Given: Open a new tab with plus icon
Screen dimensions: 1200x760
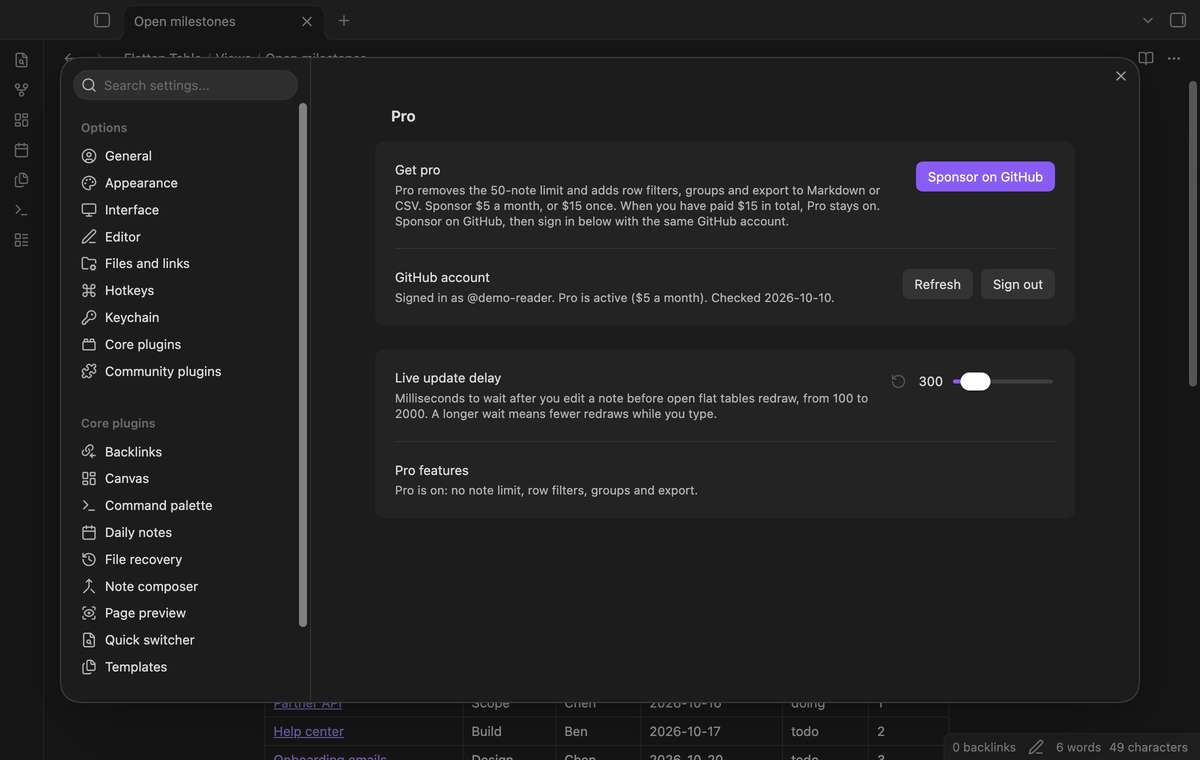Looking at the screenshot, I should (344, 20).
